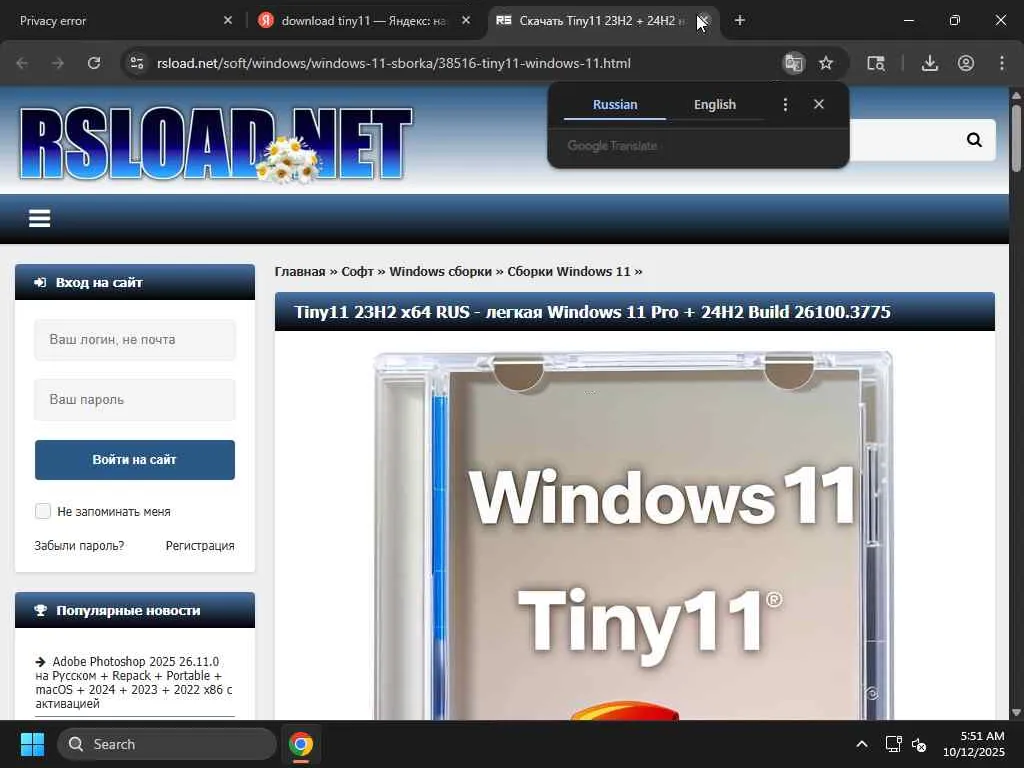Click the taskbar Search box
The width and height of the screenshot is (1024, 768).
click(x=167, y=744)
